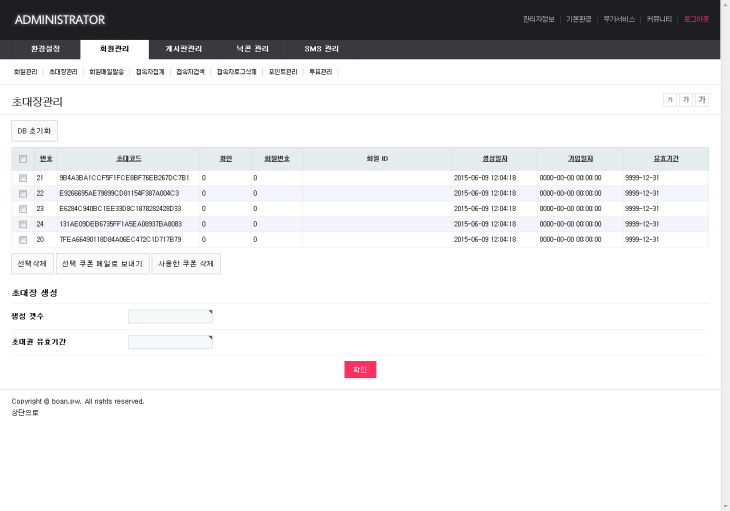Sort table by 유효기간 column
The width and height of the screenshot is (730, 511).
[x=666, y=159]
